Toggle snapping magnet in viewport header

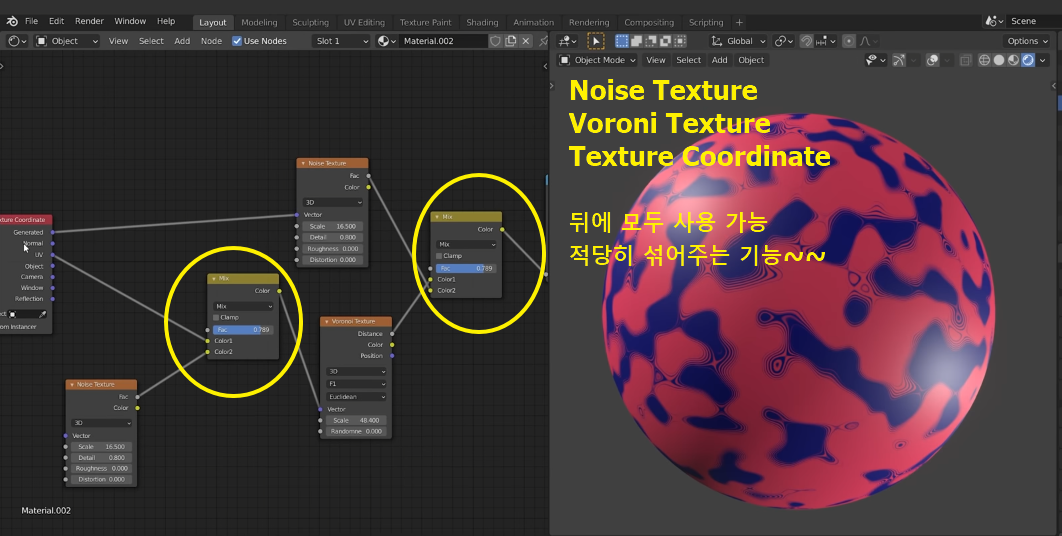point(806,41)
